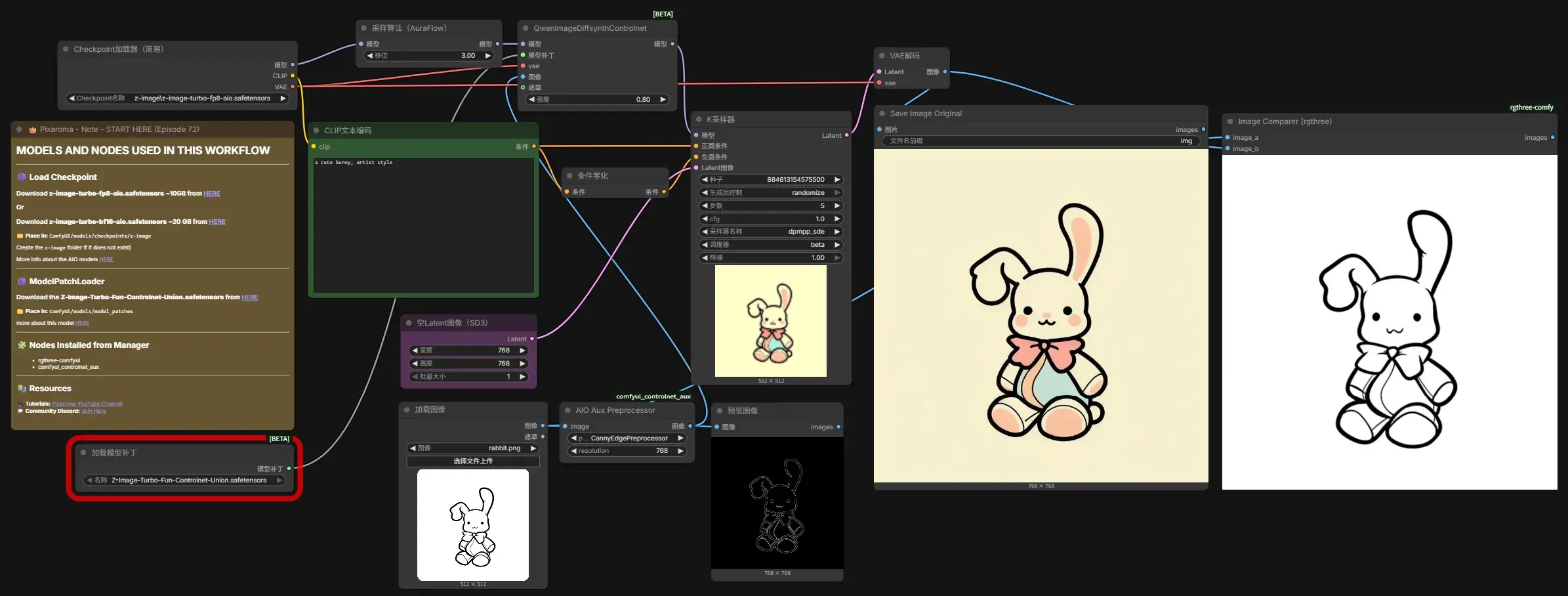This screenshot has height=596, width=1568.
Task: Increase 强度 value with right arrow
Action: coord(663,100)
